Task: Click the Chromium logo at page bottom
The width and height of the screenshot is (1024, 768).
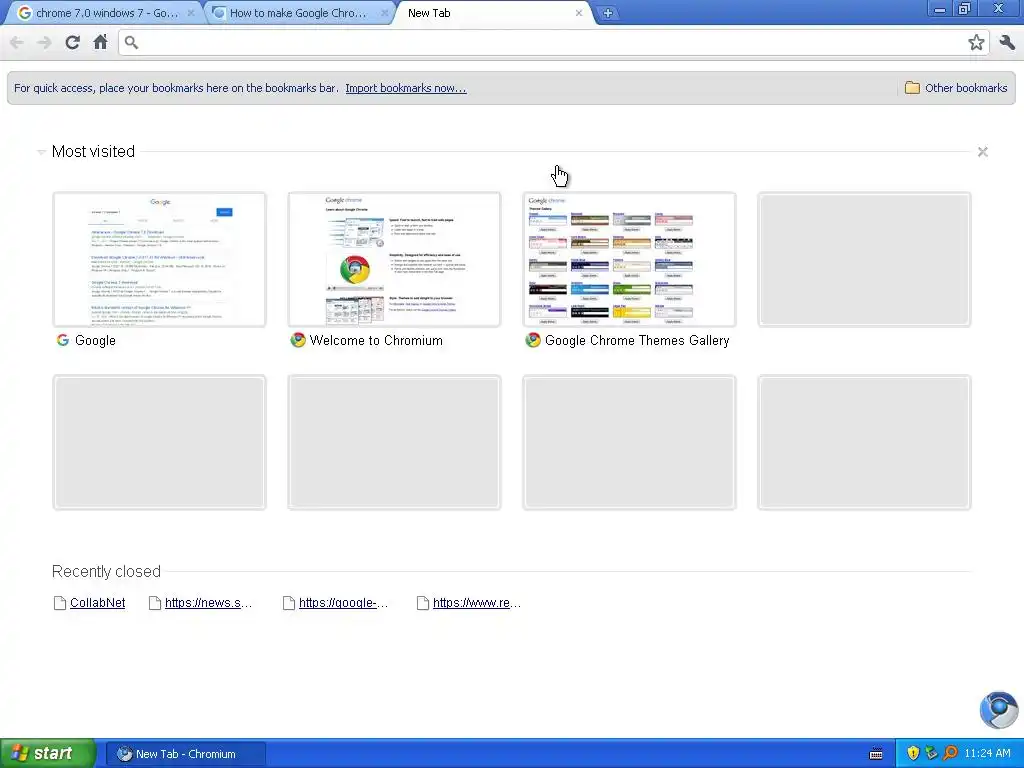Action: 999,710
